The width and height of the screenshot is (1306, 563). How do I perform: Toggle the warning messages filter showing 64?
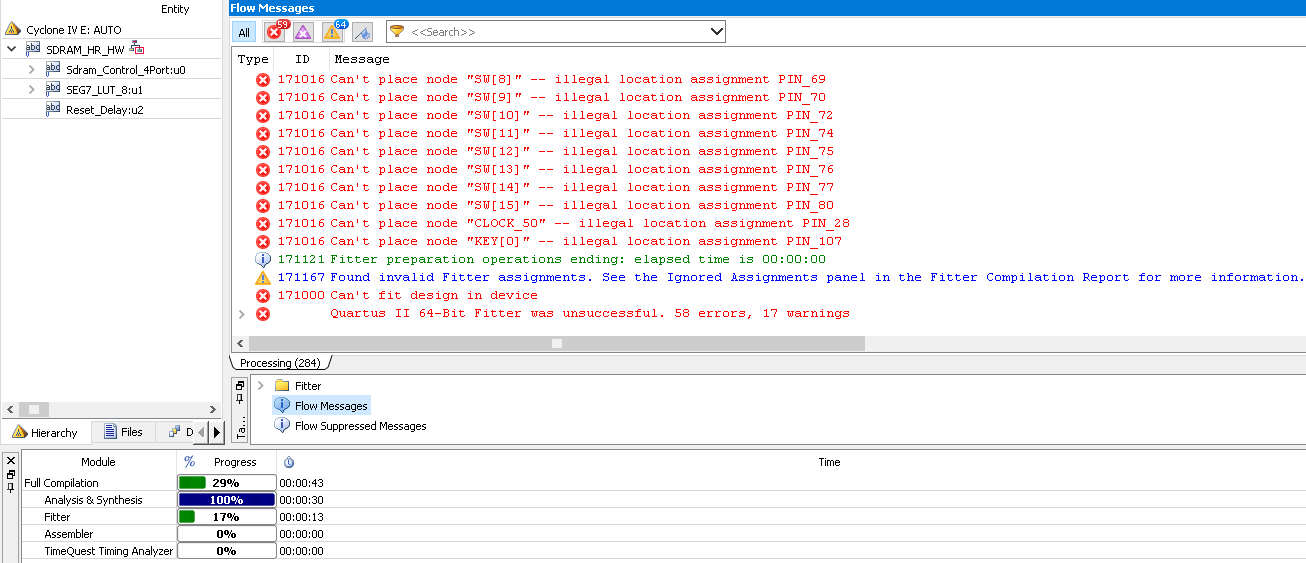333,32
